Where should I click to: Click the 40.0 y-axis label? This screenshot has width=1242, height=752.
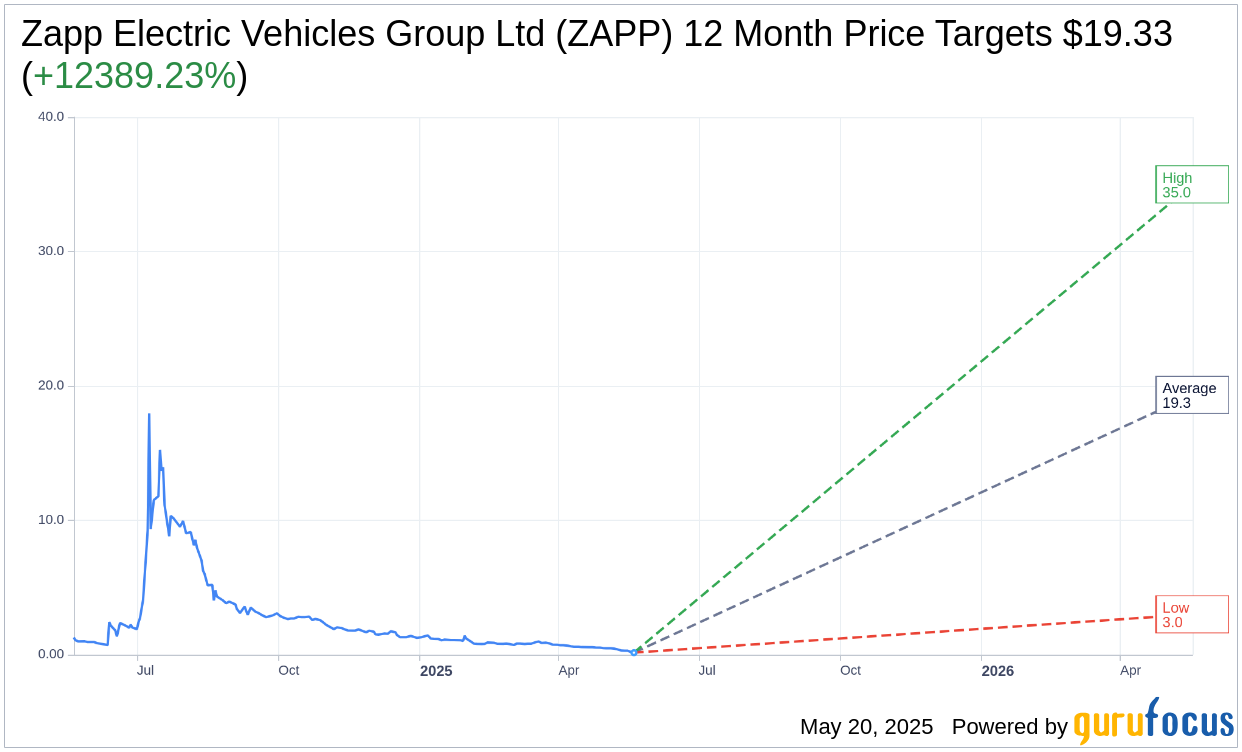coord(51,117)
